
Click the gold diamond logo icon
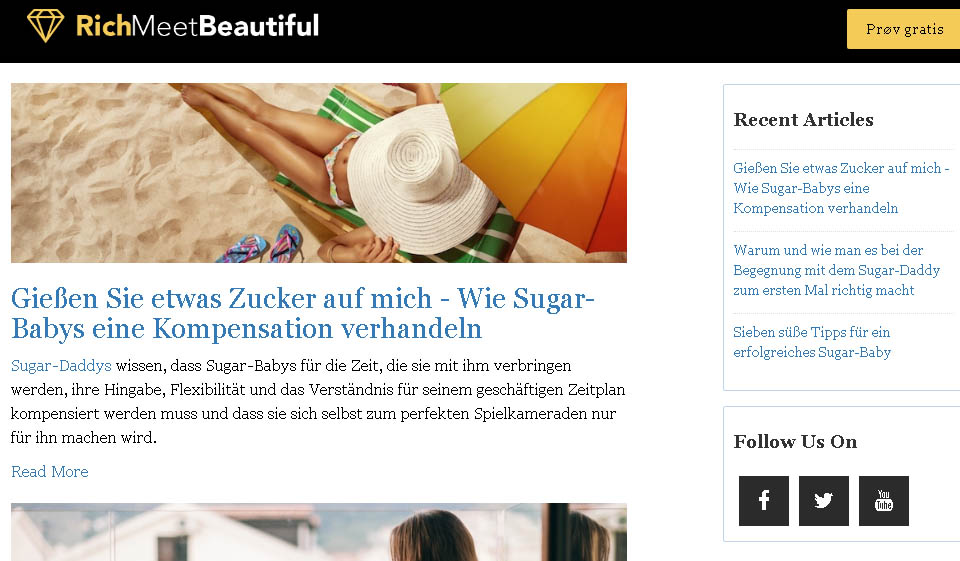[x=45, y=26]
